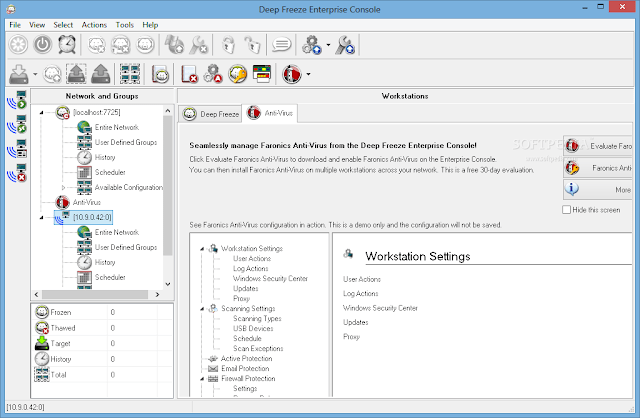
Task: Select Windows Security Center in demo tree
Action: (x=270, y=278)
